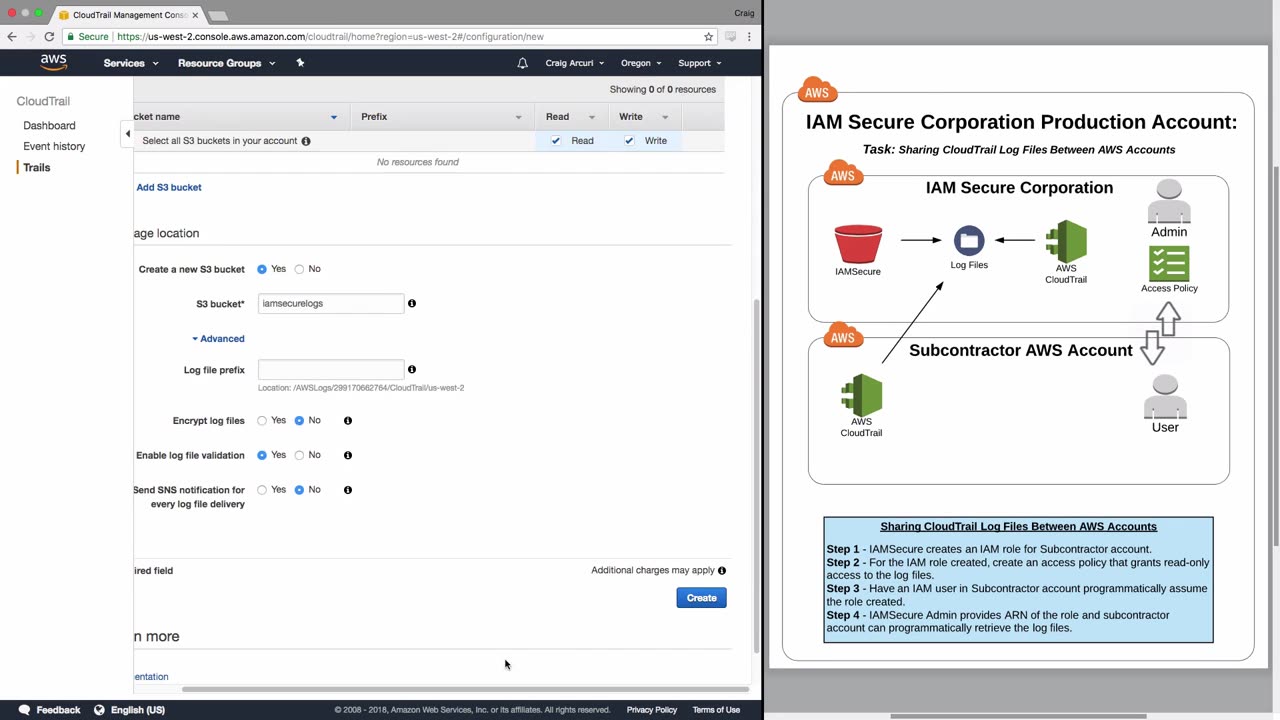Viewport: 1280px width, 720px height.
Task: Select No for Create a new S3 bucket
Action: point(299,269)
